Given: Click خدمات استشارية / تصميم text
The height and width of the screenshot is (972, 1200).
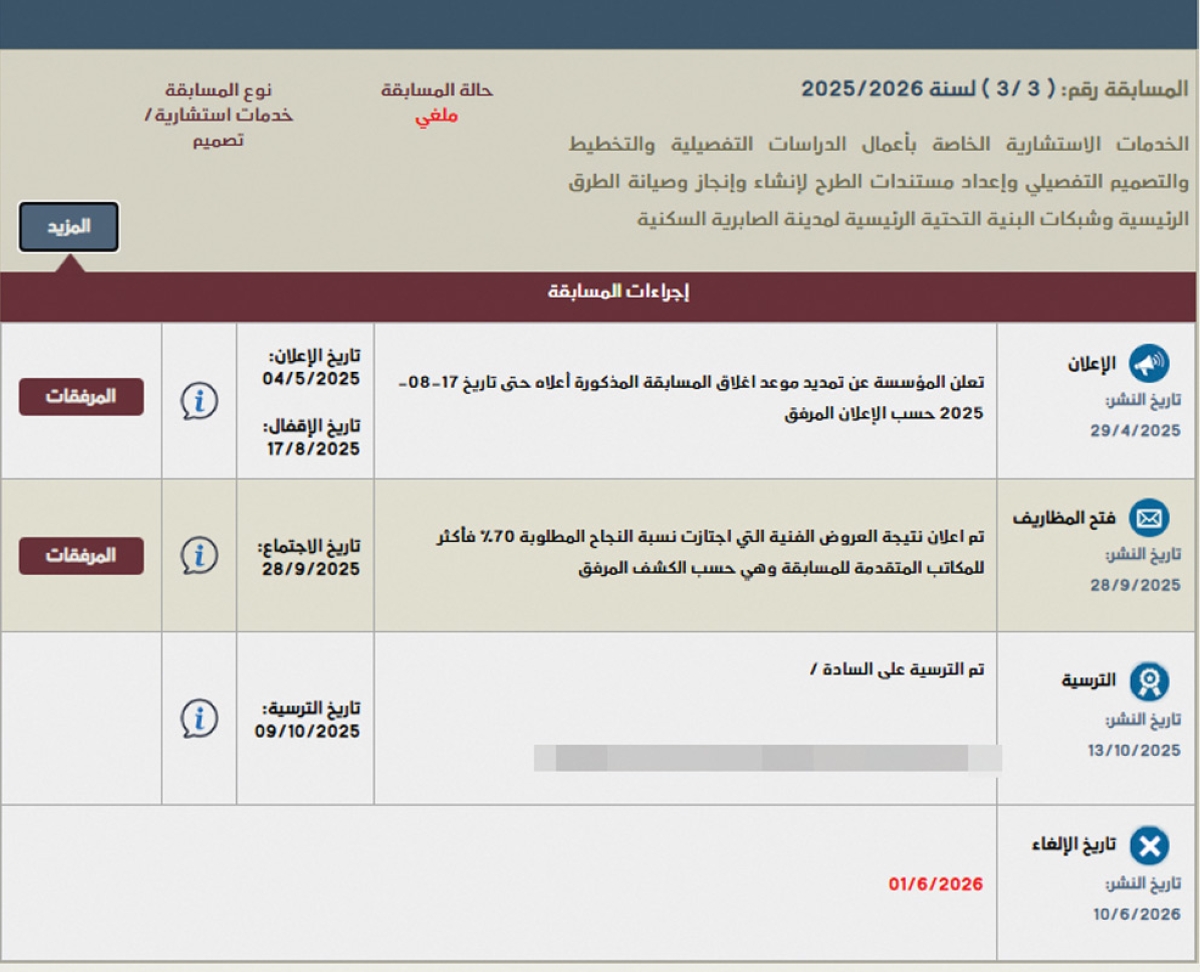Looking at the screenshot, I should (219, 128).
